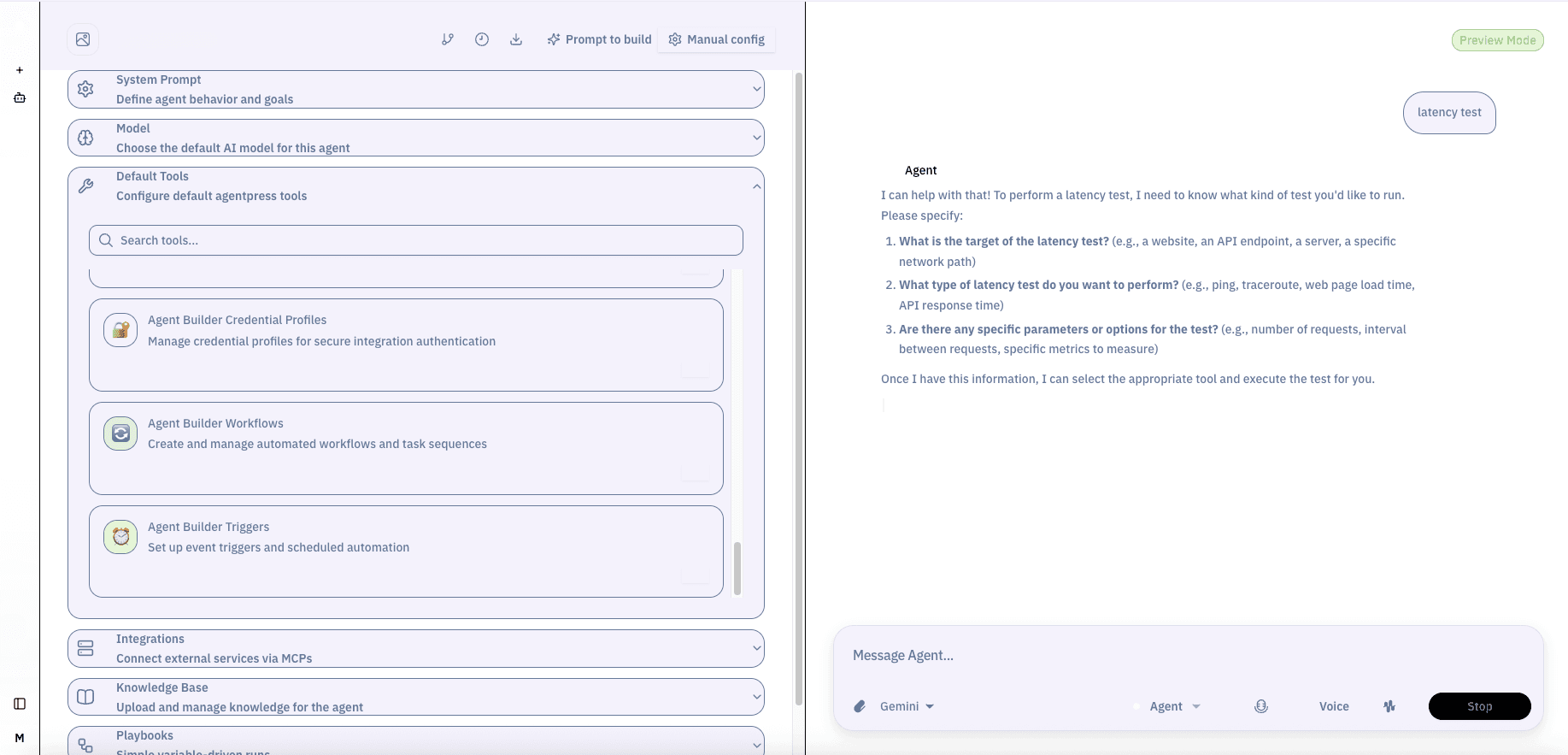1568x755 pixels.
Task: Open the version branch icon
Action: pos(447,39)
